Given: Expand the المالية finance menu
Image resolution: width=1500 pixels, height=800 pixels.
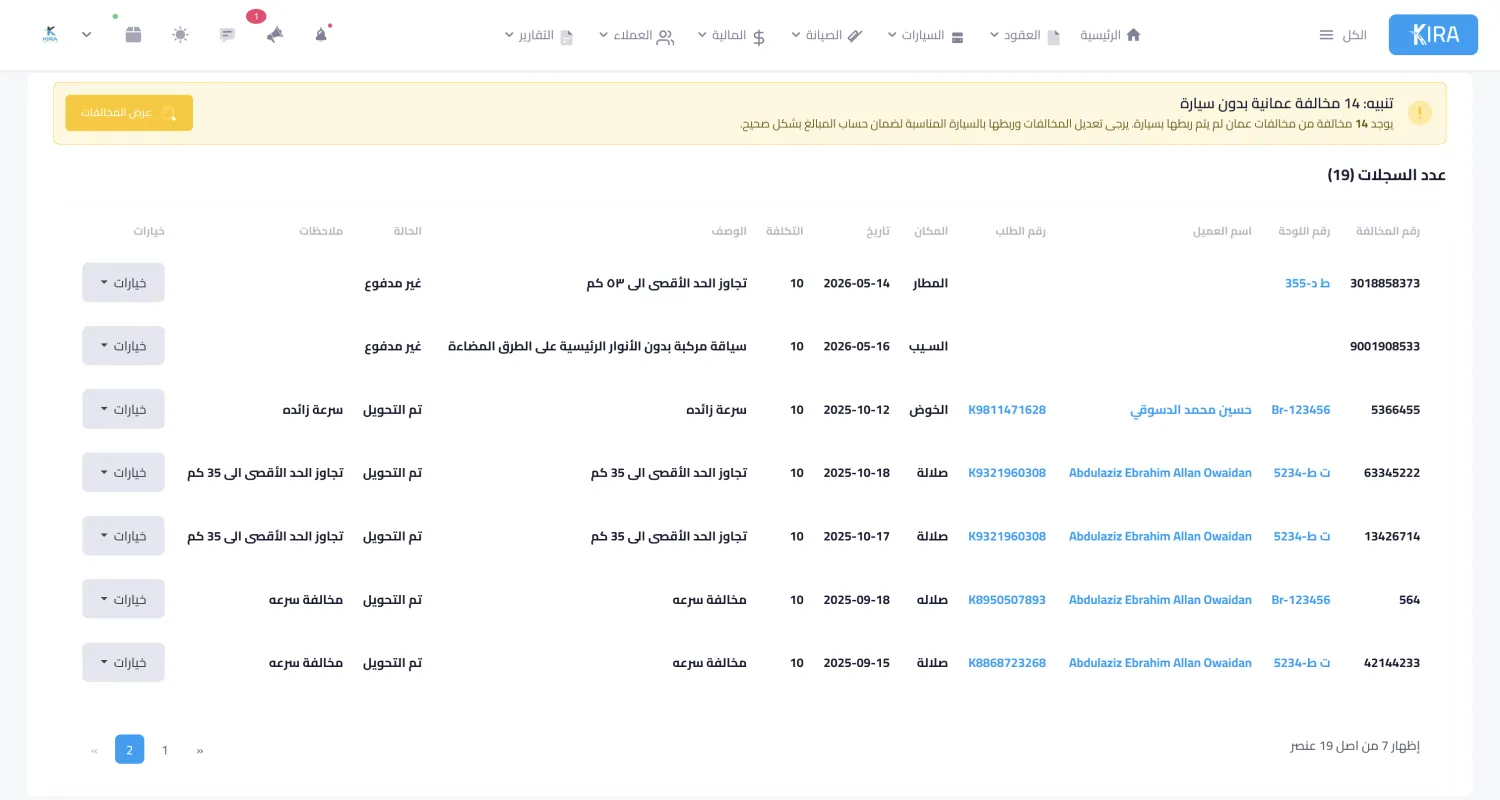Looking at the screenshot, I should (x=731, y=35).
